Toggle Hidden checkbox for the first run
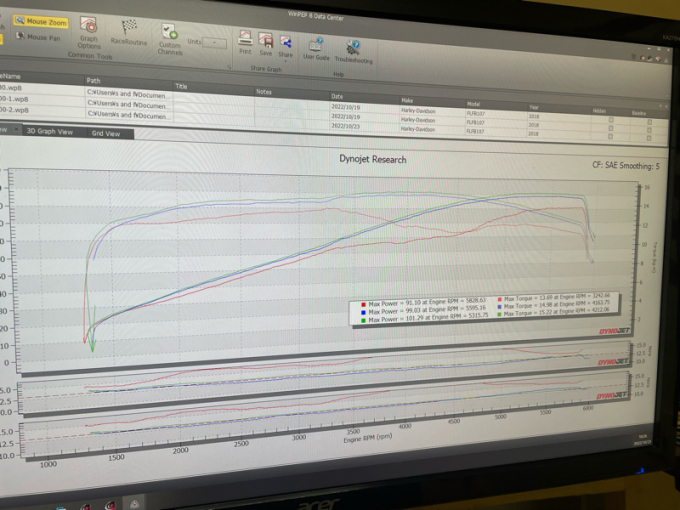This screenshot has height=510, width=680. [611, 120]
